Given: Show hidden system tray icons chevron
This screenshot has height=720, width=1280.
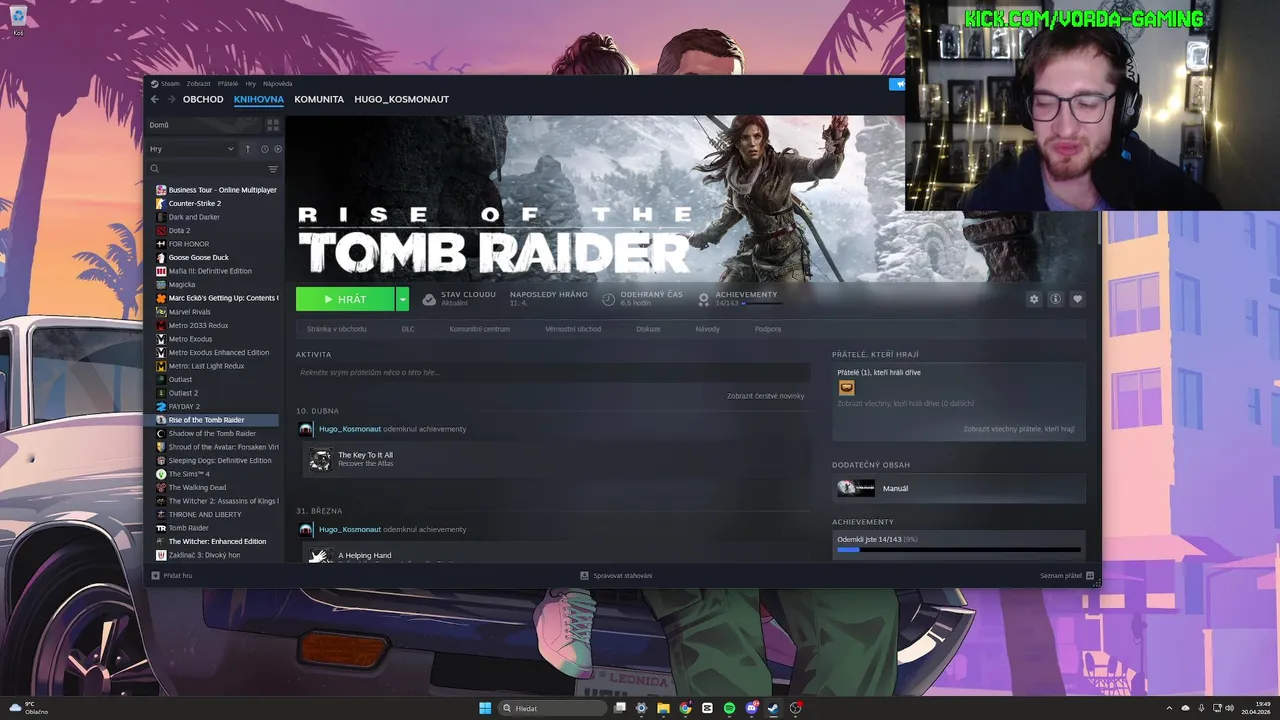Looking at the screenshot, I should [x=1171, y=708].
